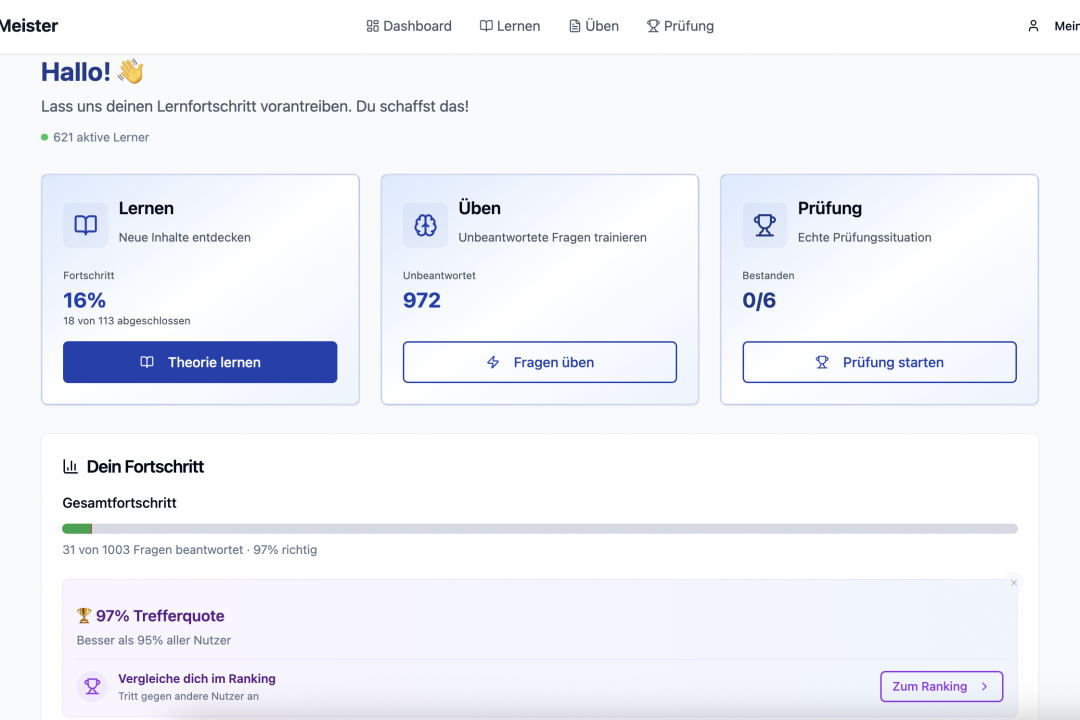This screenshot has height=720, width=1080.
Task: Switch to the Prüfung navigation tab
Action: click(680, 26)
